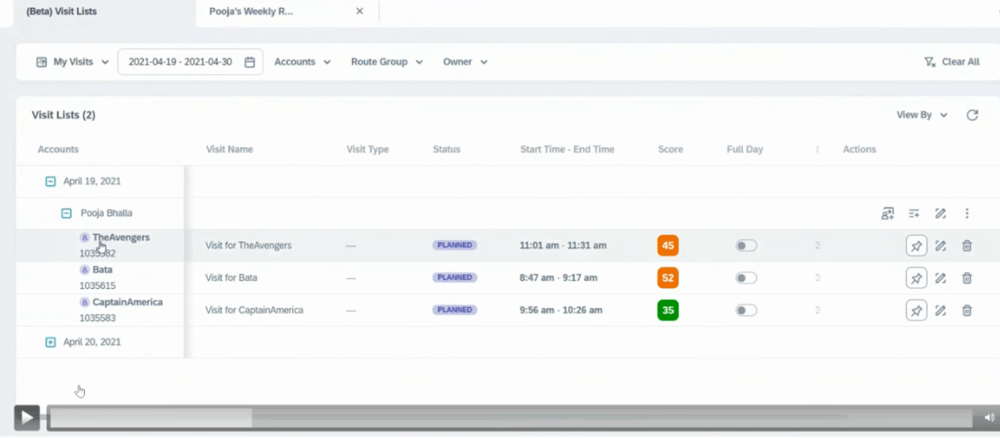Click the orange score badge 52
This screenshot has height=438, width=1000.
(668, 278)
